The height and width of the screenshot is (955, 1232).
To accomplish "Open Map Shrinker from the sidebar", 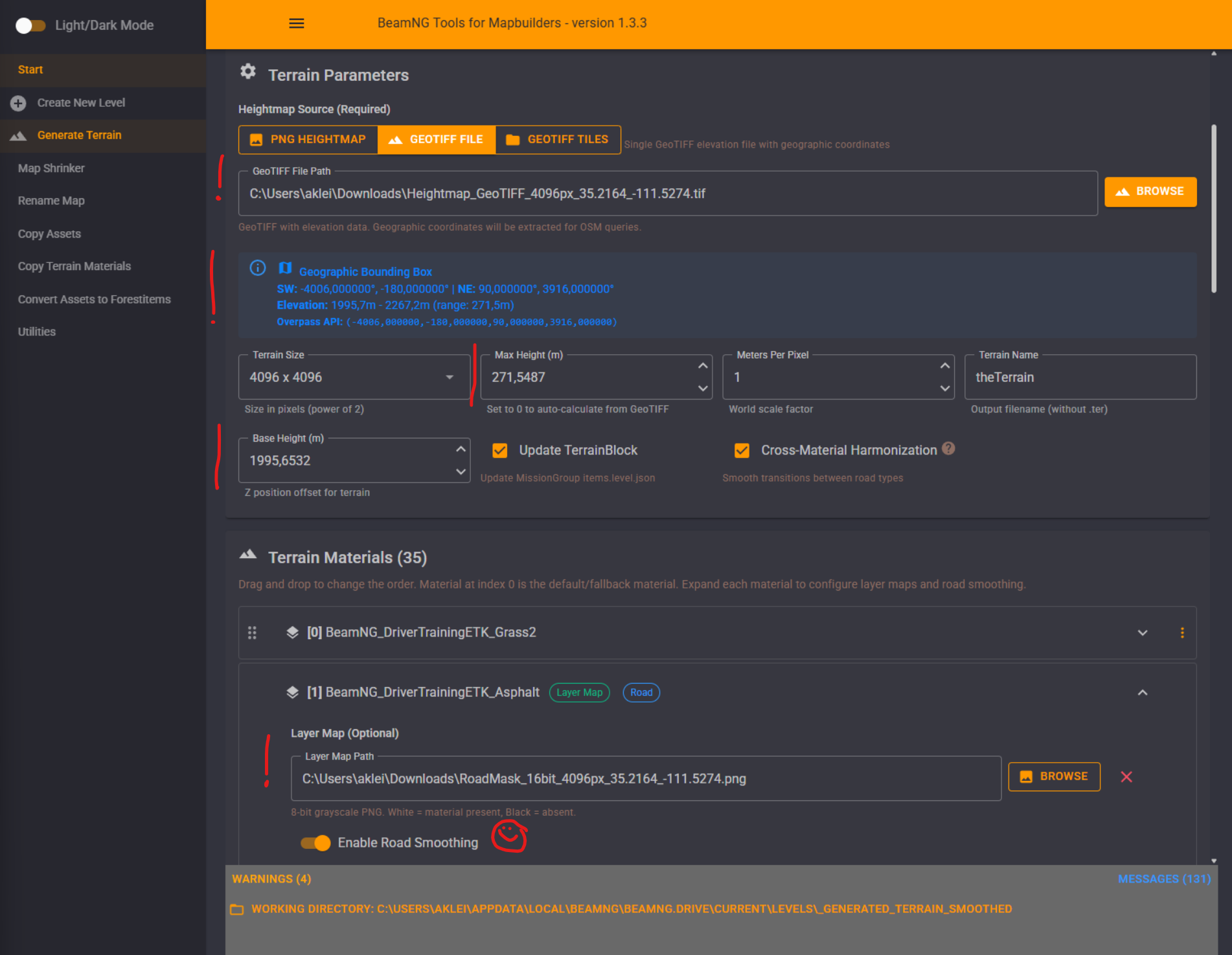I will pos(51,168).
